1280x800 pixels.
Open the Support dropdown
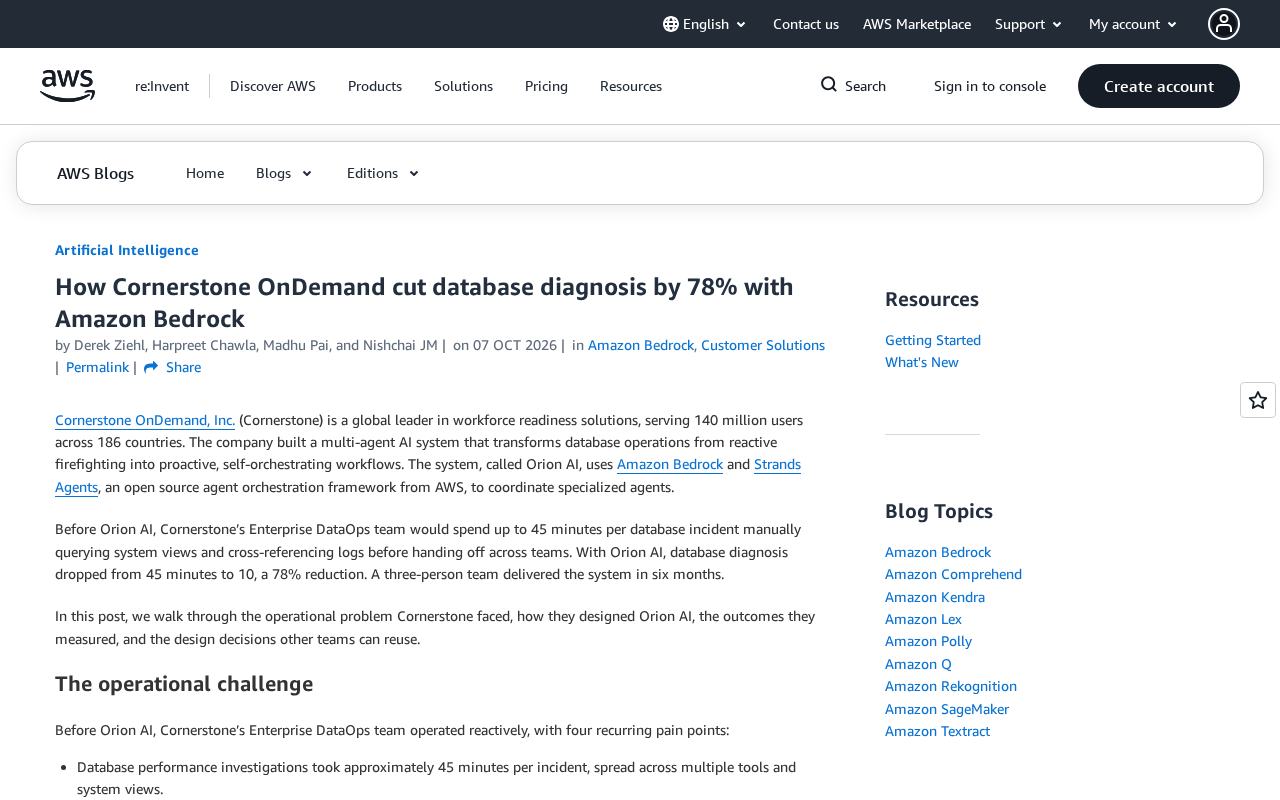(1029, 24)
